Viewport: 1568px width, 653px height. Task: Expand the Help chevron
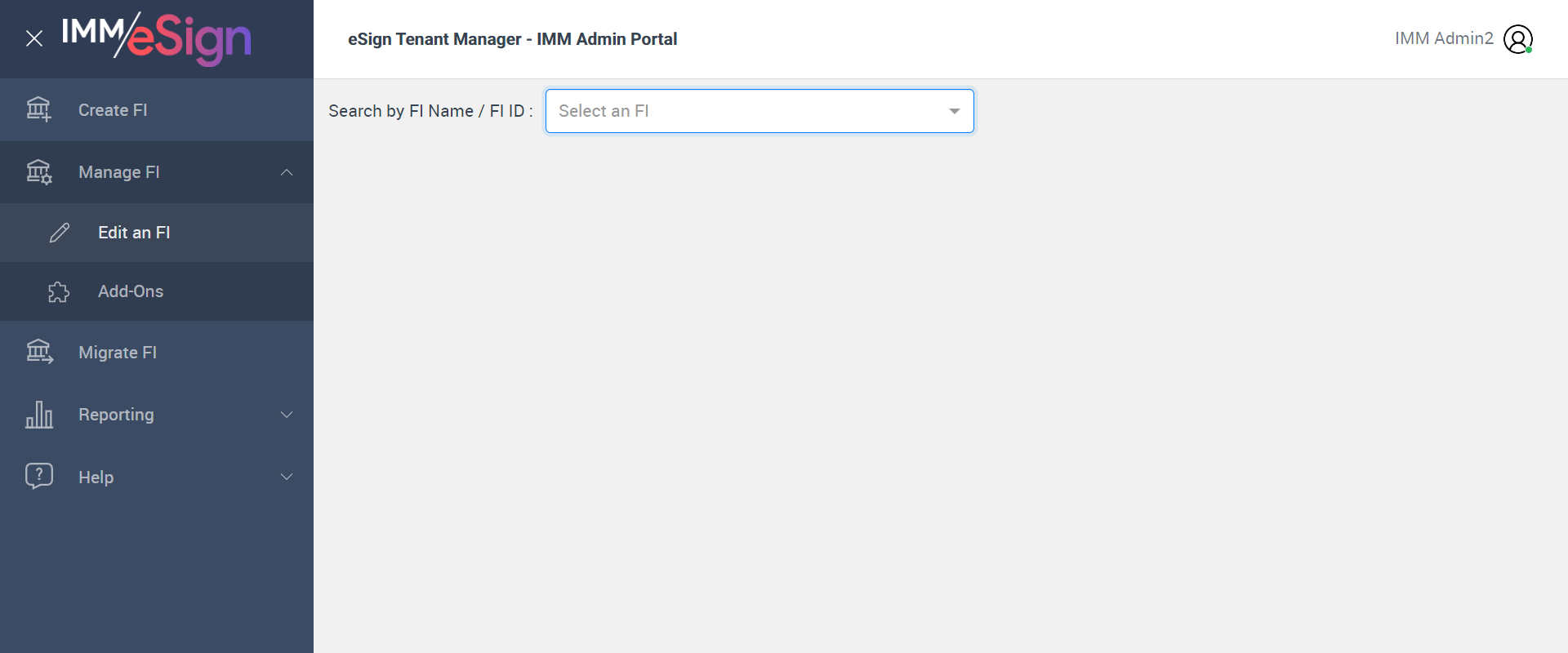pos(287,477)
